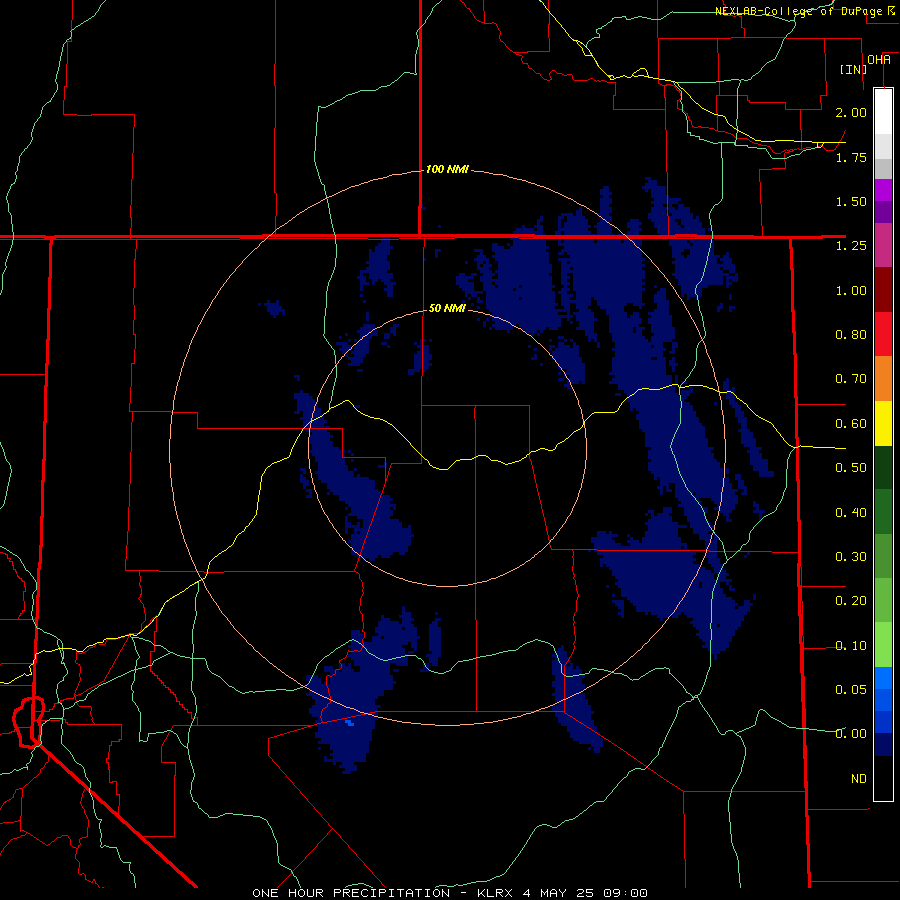This screenshot has width=900, height=900.
Task: Click the 1.00 legend value
Action: click(x=851, y=290)
